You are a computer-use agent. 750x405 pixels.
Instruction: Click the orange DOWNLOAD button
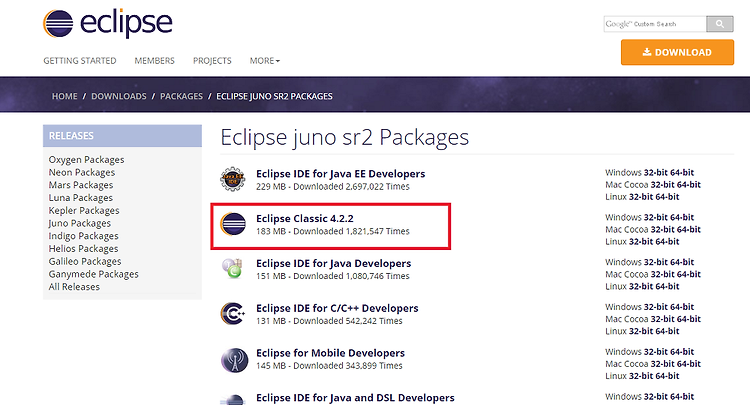pyautogui.click(x=677, y=52)
